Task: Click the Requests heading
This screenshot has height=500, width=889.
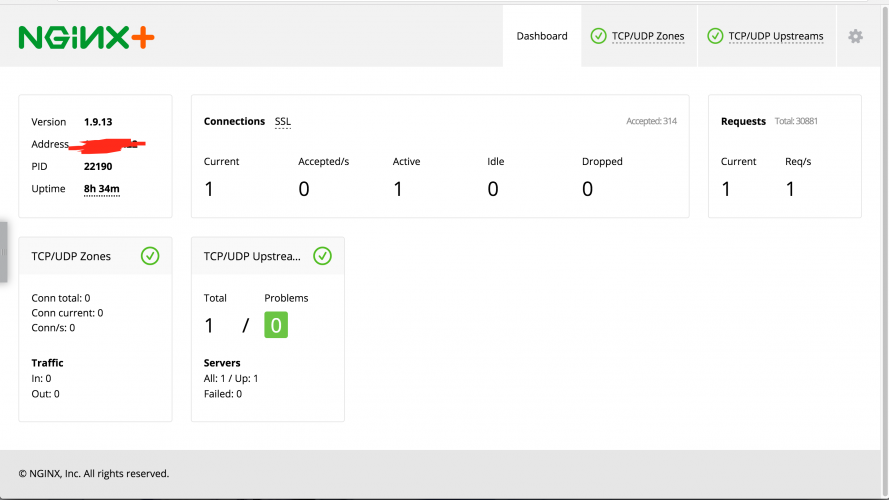Action: click(743, 121)
